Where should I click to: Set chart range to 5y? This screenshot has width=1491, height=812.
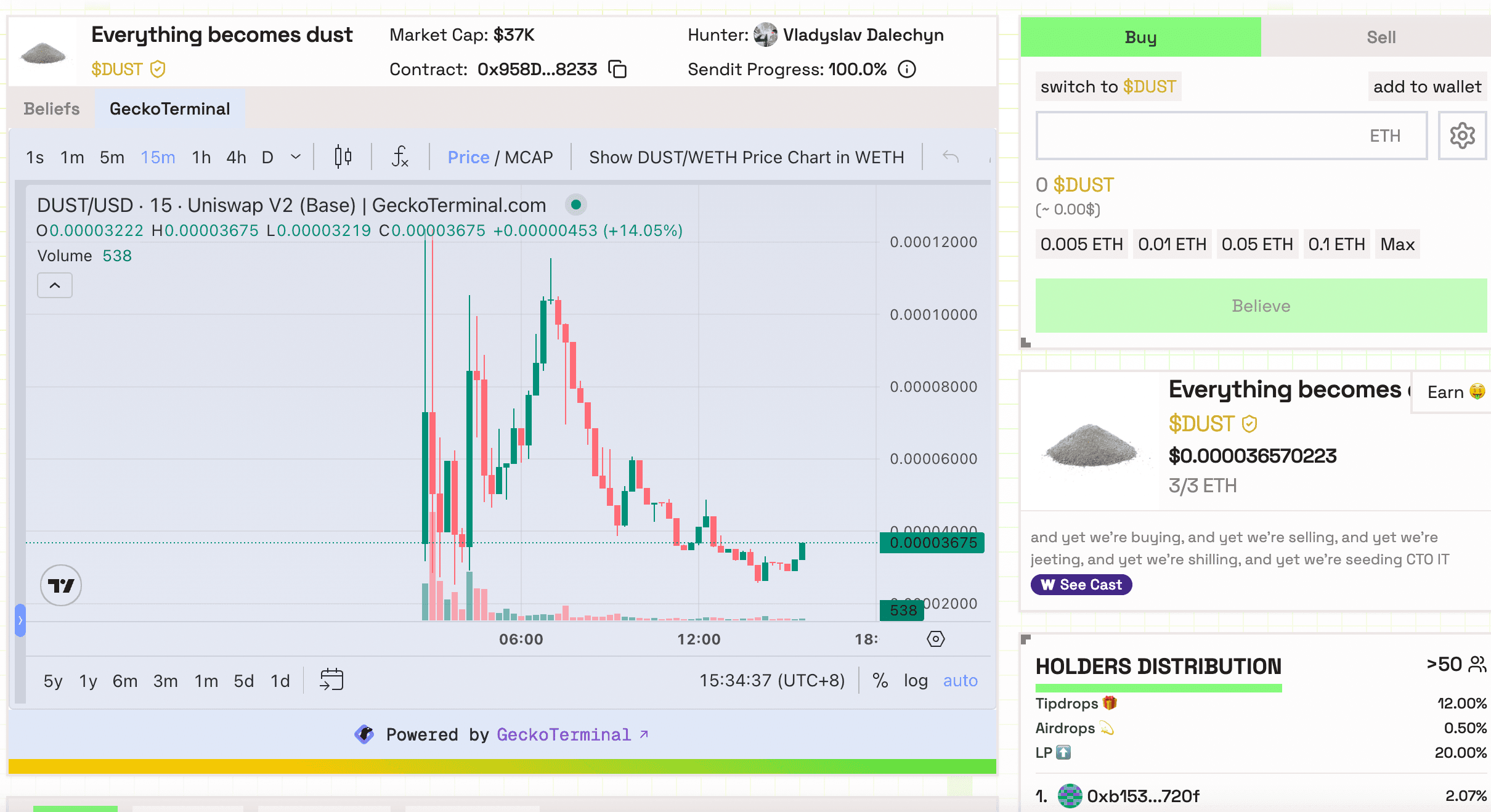point(53,680)
